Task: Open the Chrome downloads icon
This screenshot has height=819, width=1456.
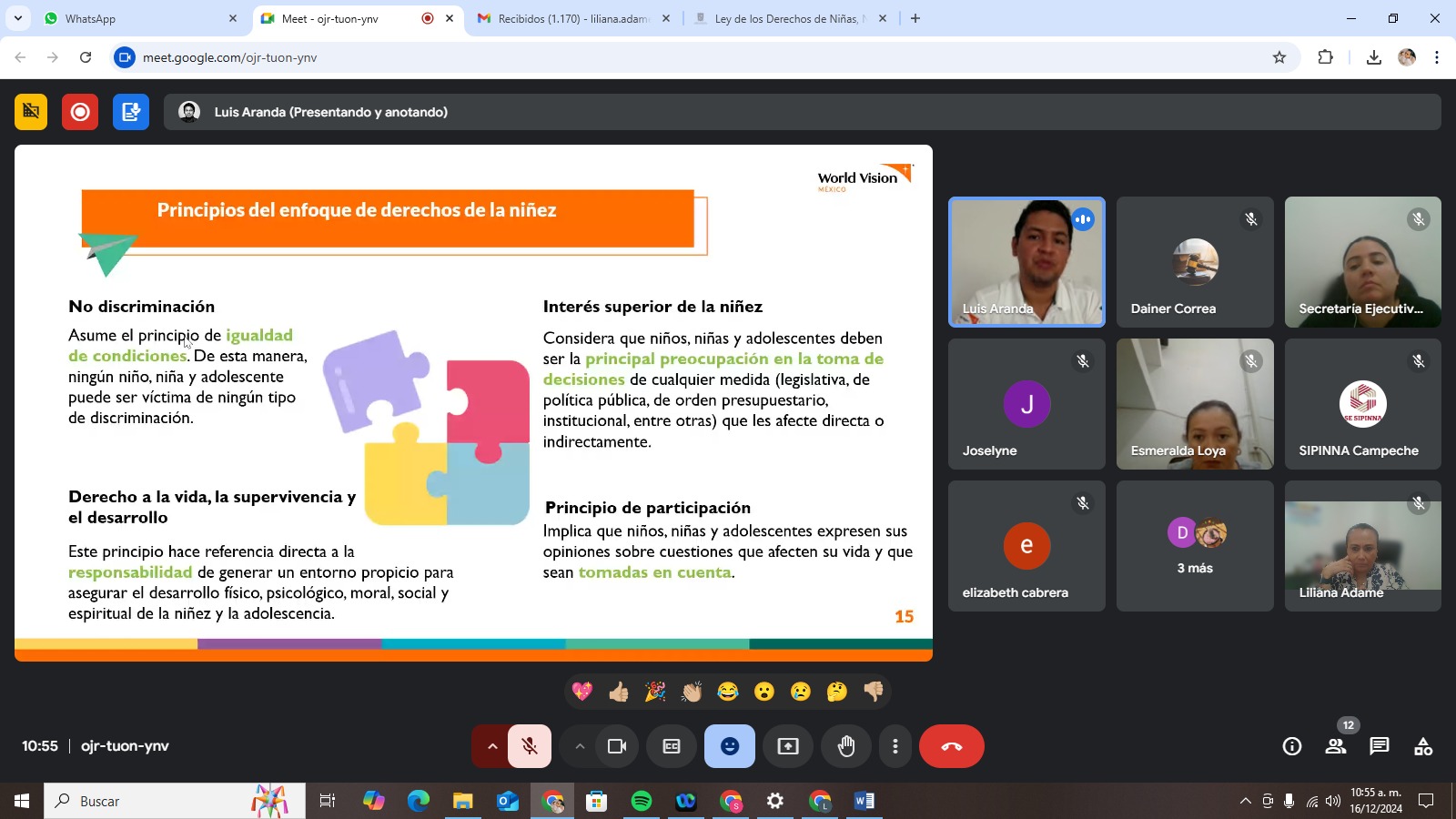Action: point(1374,57)
